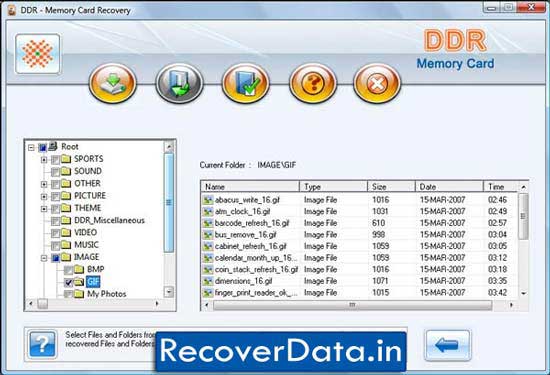Click the round orange X exit button

(377, 83)
